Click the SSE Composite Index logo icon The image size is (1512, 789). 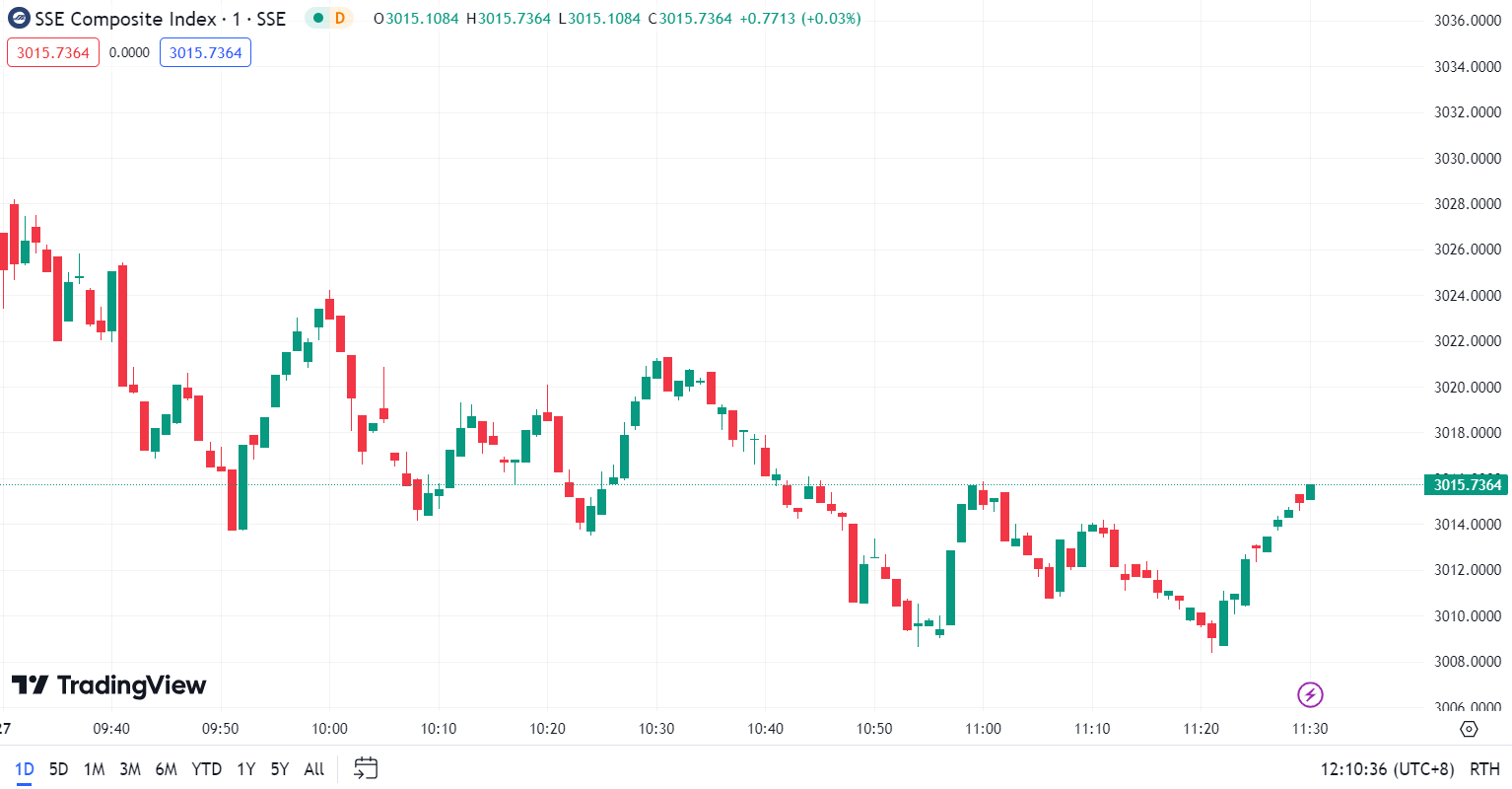tap(18, 19)
